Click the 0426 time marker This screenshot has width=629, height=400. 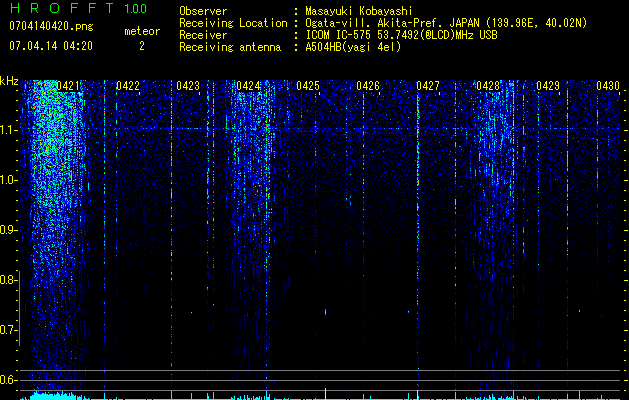coord(368,86)
